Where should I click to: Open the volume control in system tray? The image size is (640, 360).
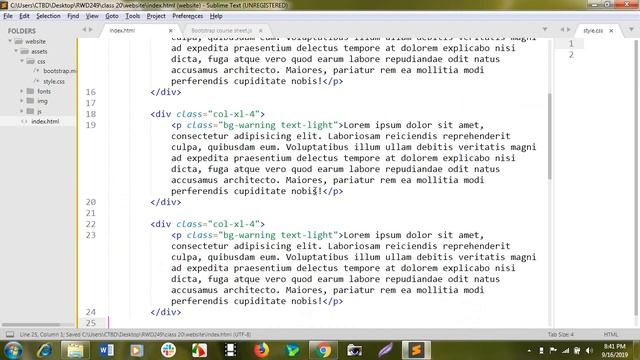(x=589, y=351)
